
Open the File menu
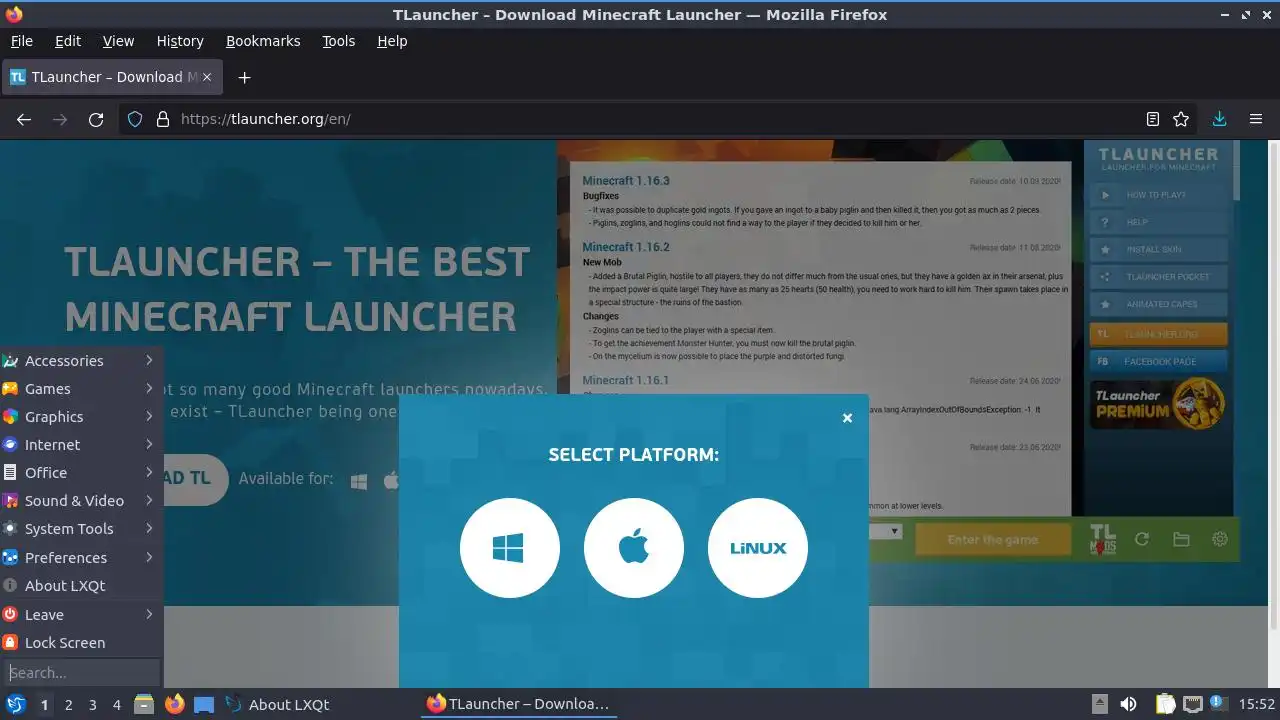click(21, 41)
